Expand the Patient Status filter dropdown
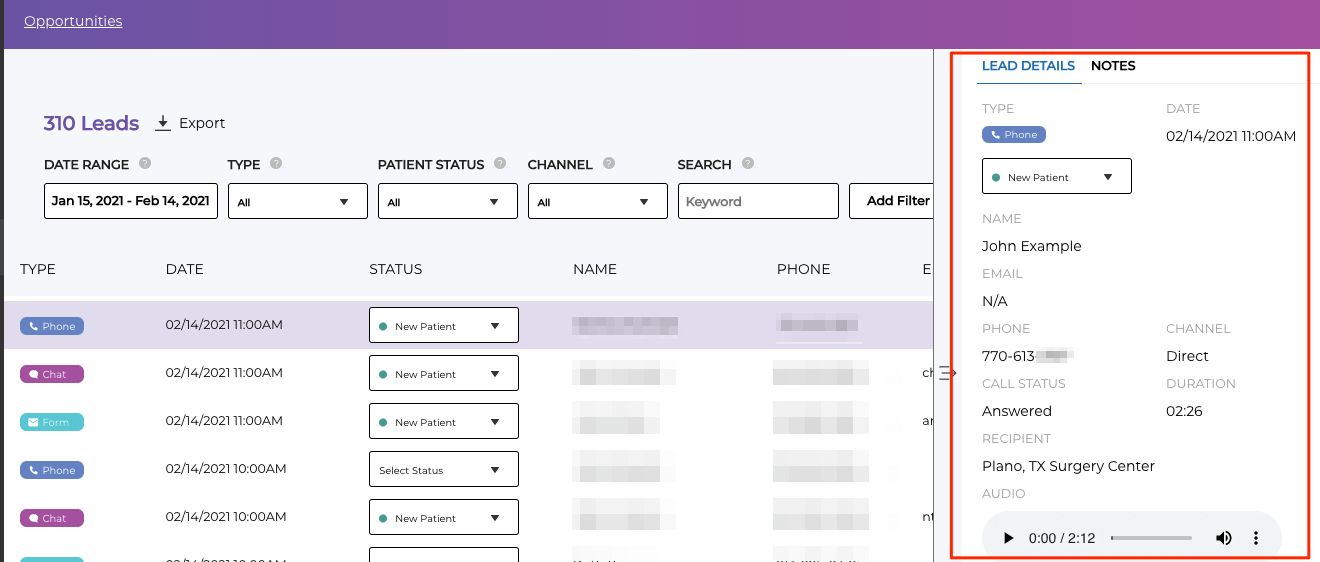 click(448, 201)
